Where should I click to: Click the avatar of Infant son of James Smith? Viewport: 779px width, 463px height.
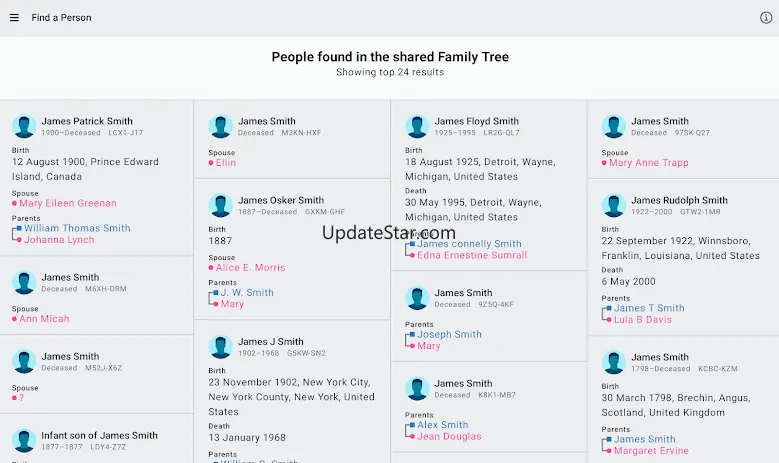click(24, 440)
